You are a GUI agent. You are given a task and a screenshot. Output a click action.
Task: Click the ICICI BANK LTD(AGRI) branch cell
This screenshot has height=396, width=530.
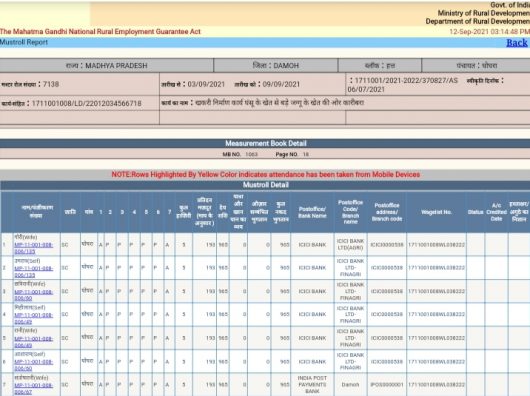coord(350,244)
